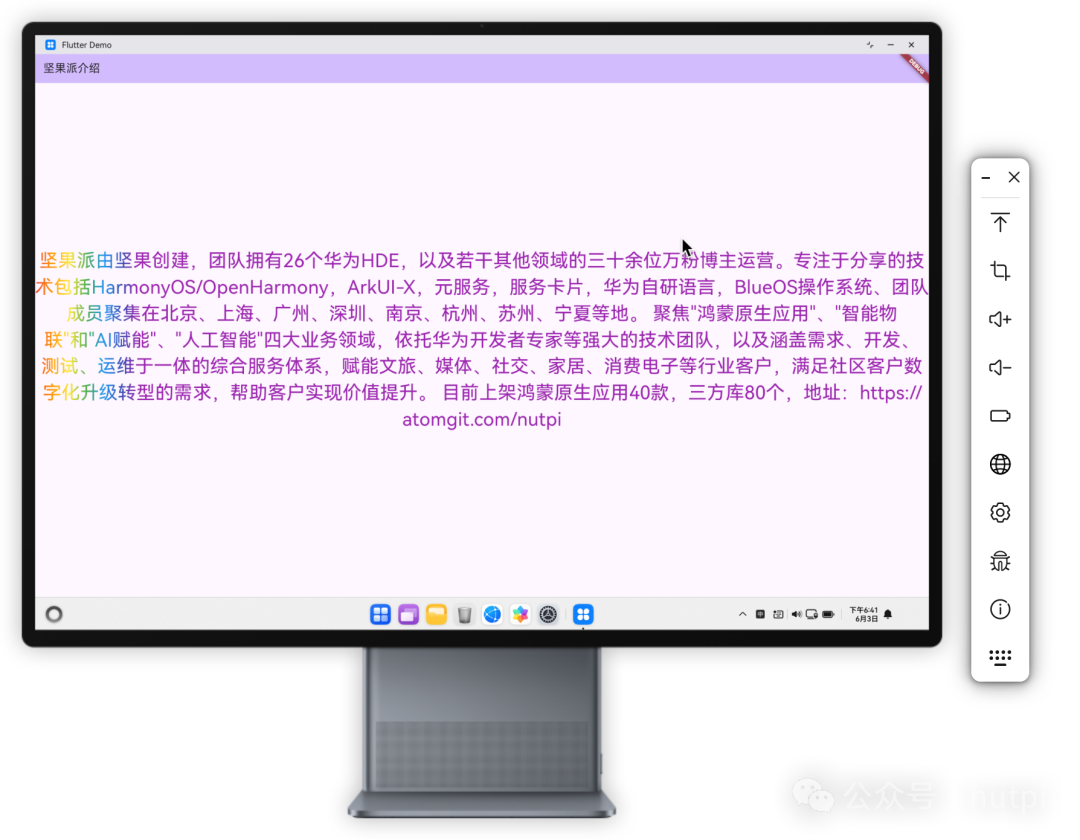The image size is (1080, 840).
Task: Open the settings app in dock
Action: click(548, 614)
